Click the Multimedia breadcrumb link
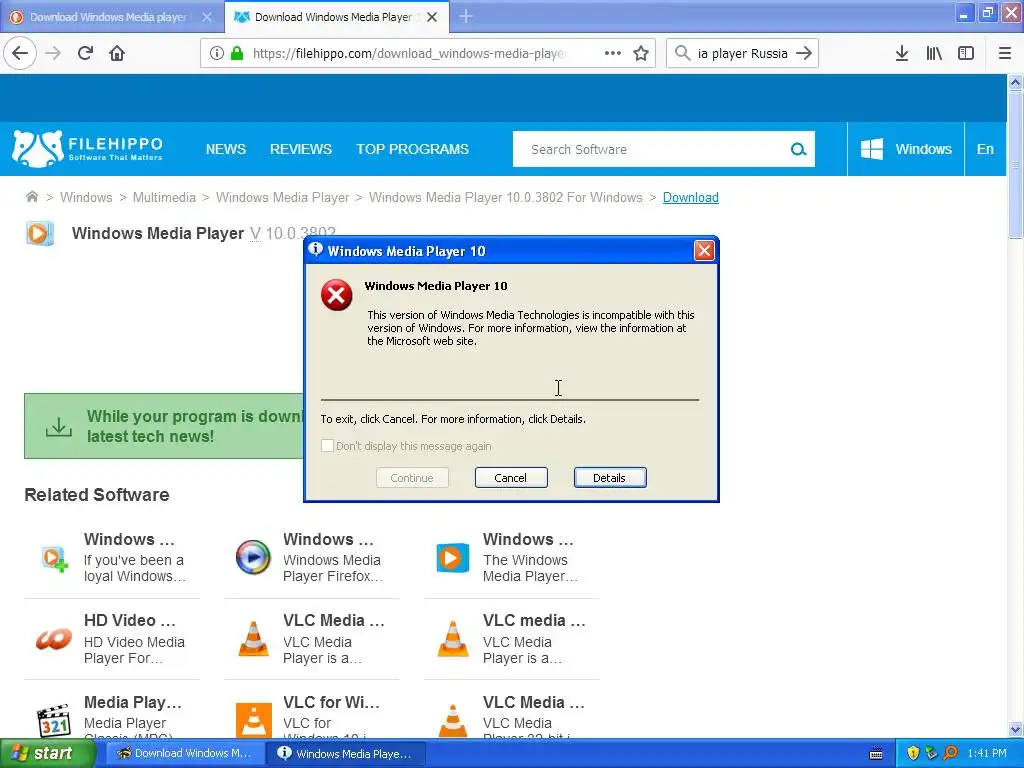This screenshot has height=768, width=1024. click(164, 197)
